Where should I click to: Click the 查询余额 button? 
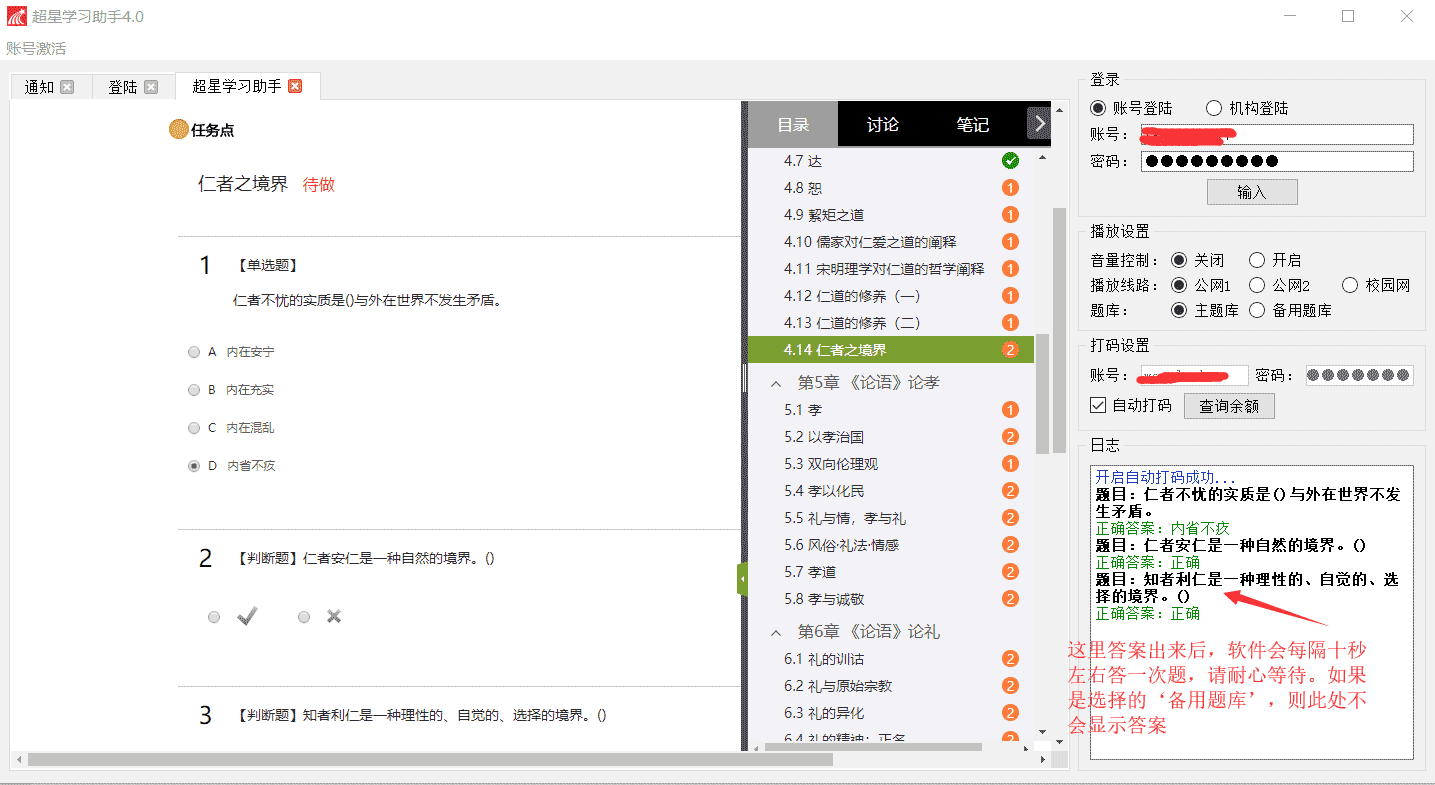tap(1228, 406)
